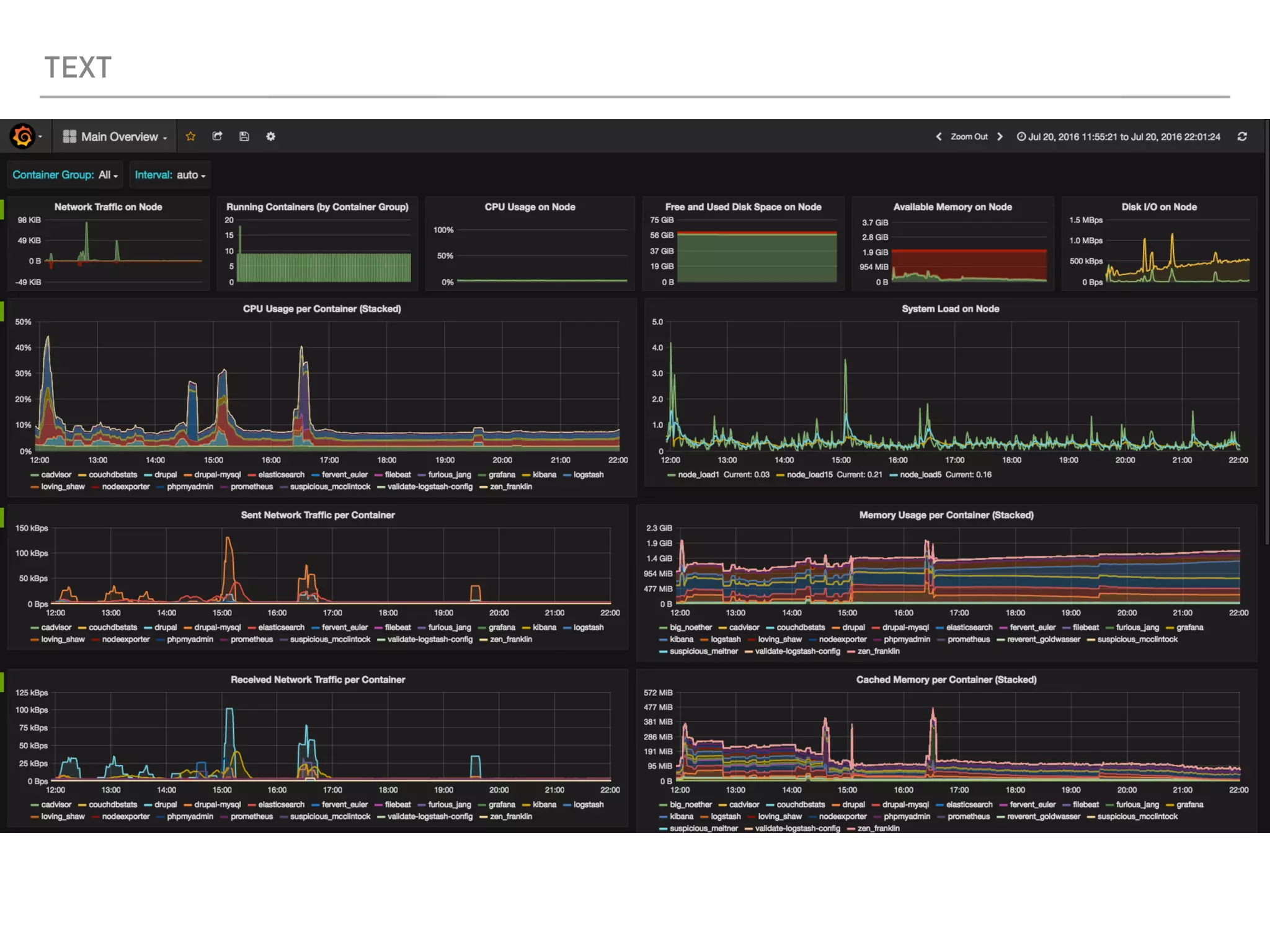Open the time range picker Jul 20, 2016
This screenshot has width=1270, height=952.
tap(1119, 136)
